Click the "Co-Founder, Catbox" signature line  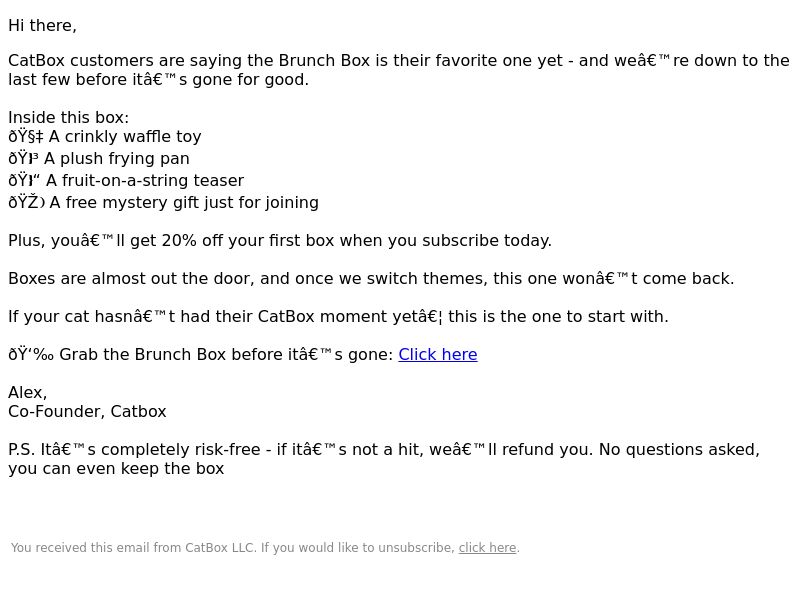coord(87,412)
